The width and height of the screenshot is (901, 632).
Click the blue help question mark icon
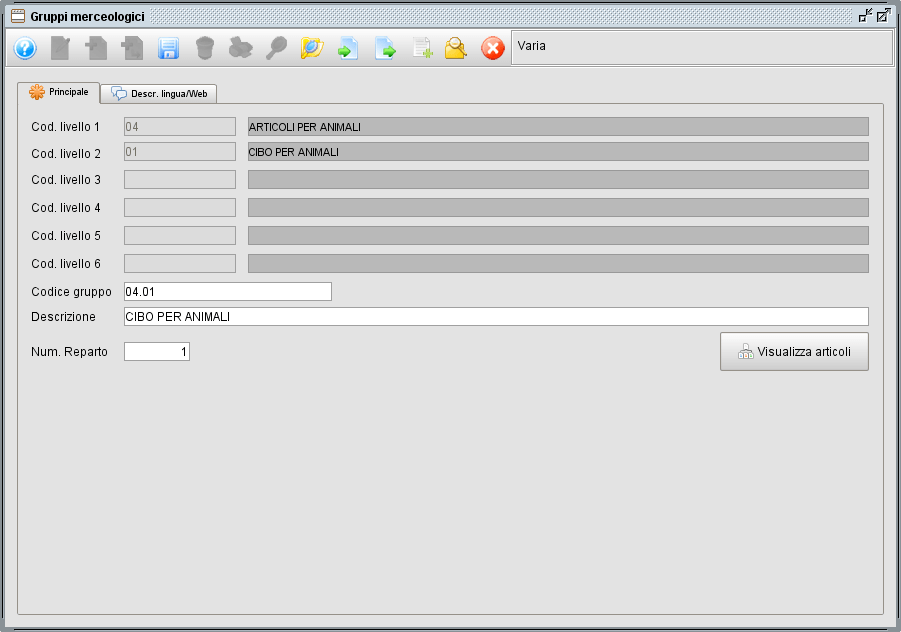tap(25, 48)
